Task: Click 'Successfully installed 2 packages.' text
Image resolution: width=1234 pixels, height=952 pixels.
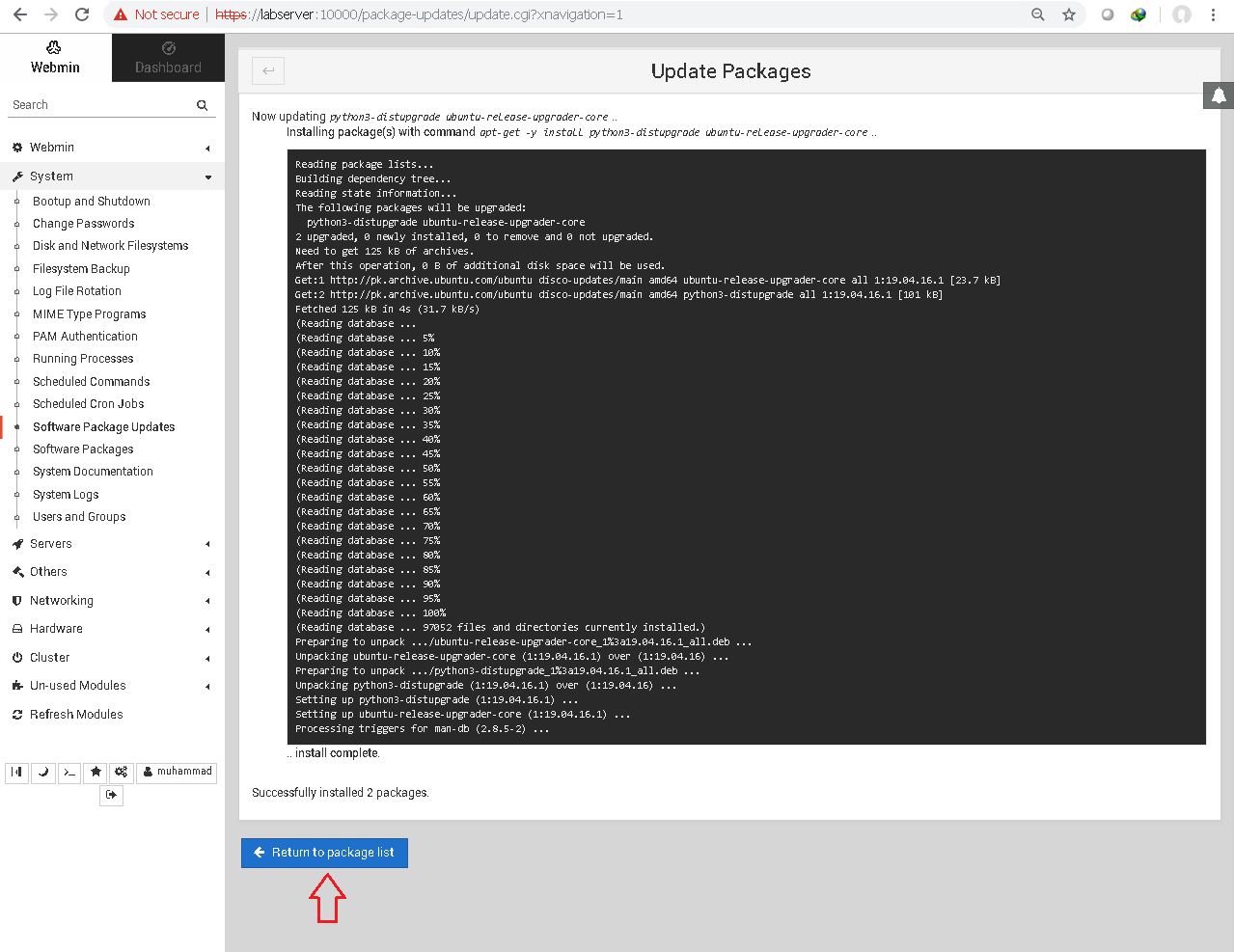Action: [x=340, y=793]
